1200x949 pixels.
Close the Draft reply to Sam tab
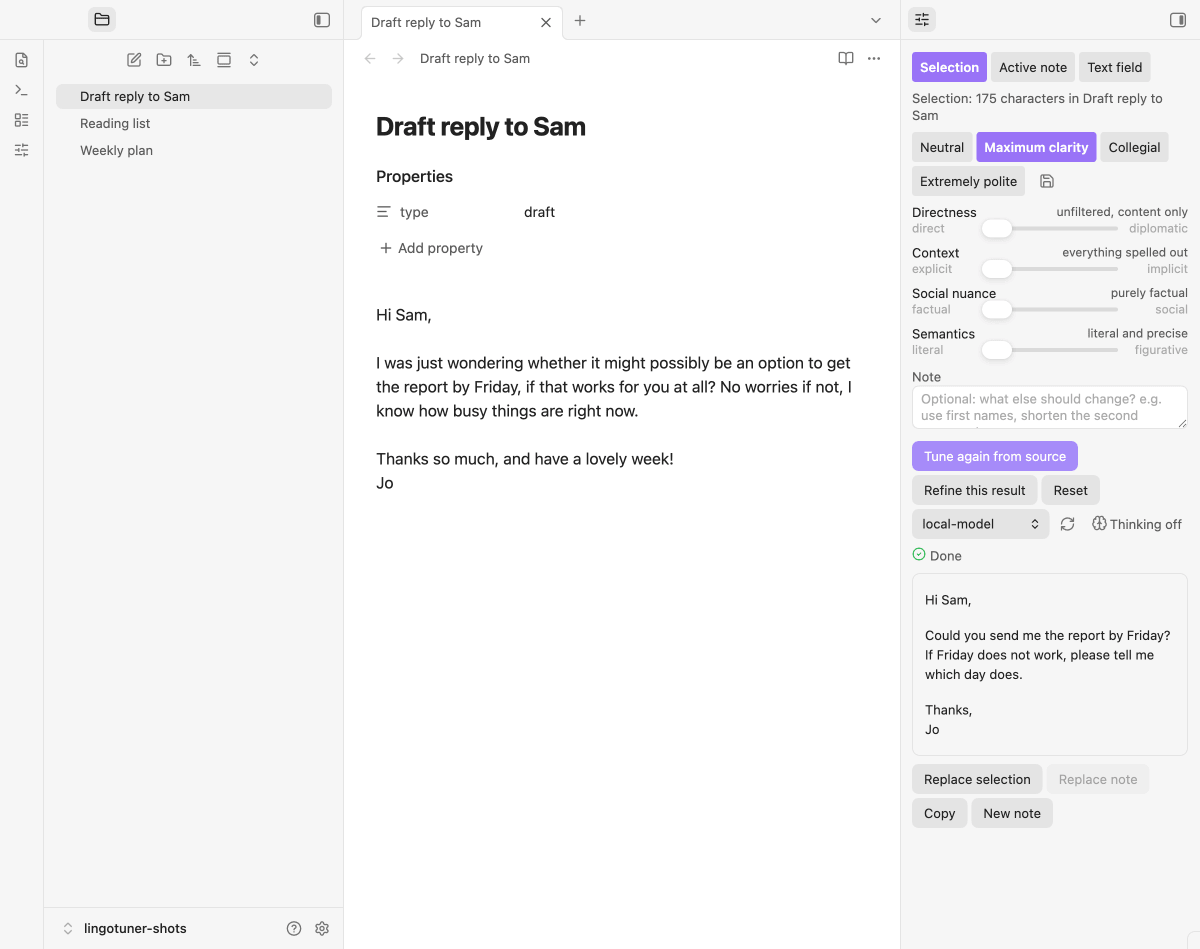(546, 22)
